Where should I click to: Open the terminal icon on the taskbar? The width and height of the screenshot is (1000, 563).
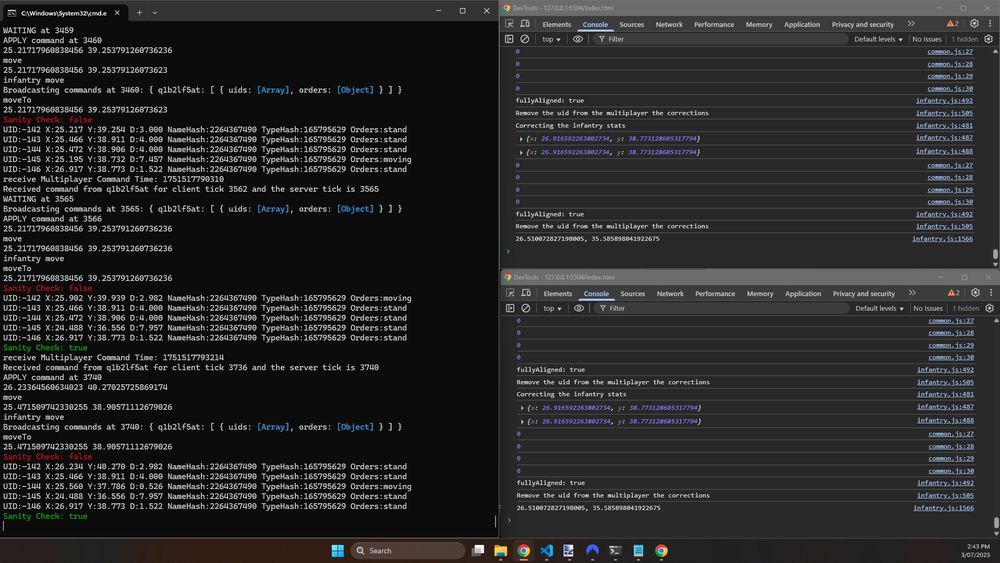[615, 550]
